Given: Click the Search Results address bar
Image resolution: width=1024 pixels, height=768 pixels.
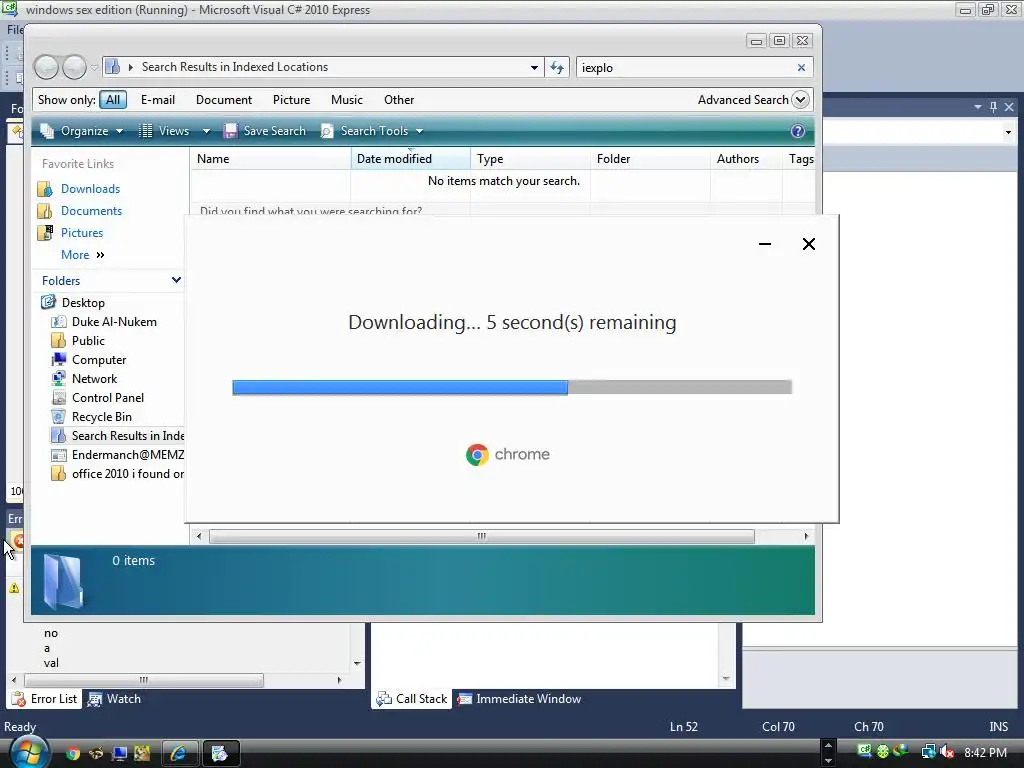Looking at the screenshot, I should click(x=323, y=67).
